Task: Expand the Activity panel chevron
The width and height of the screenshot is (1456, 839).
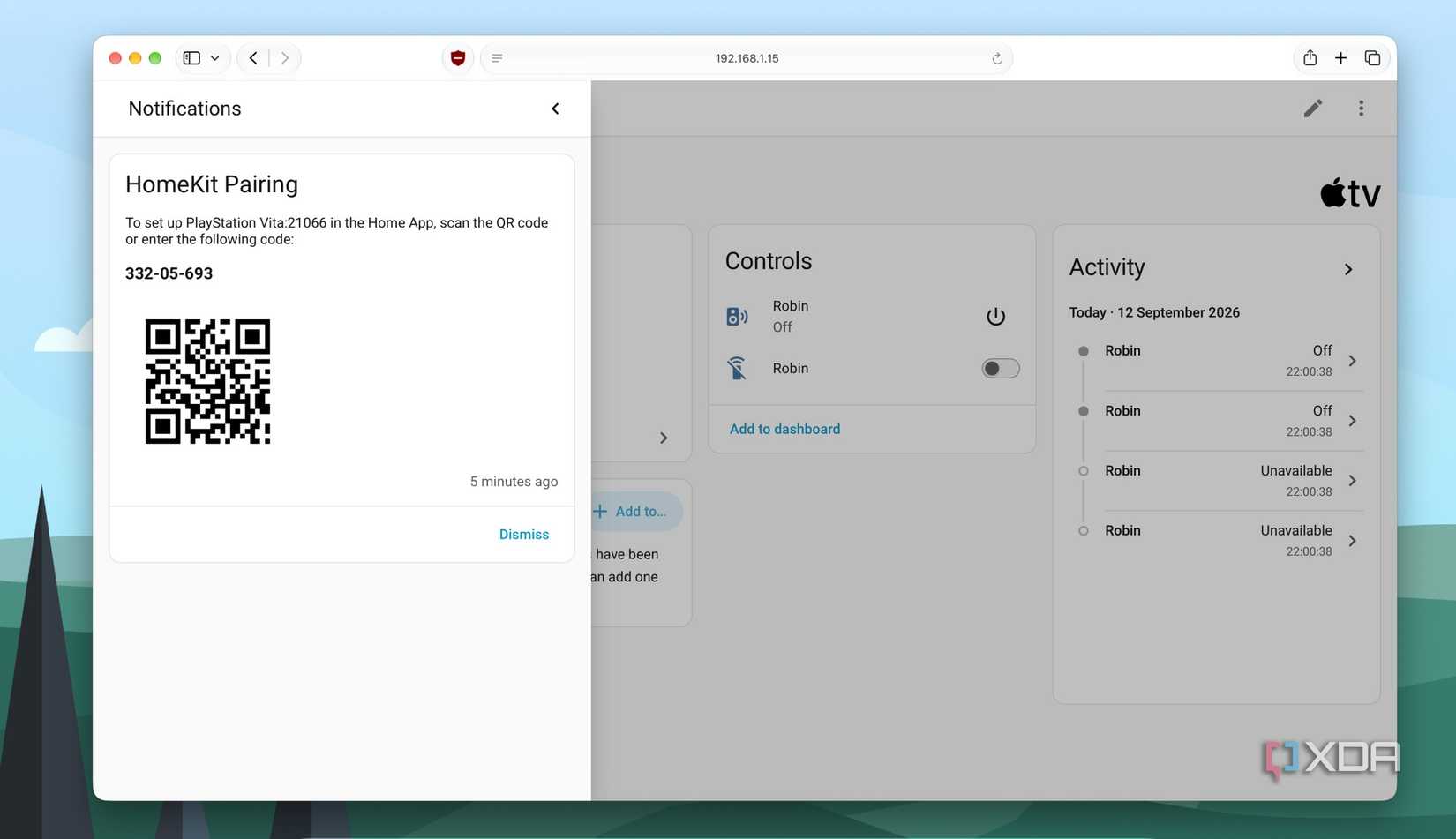Action: pos(1348,269)
